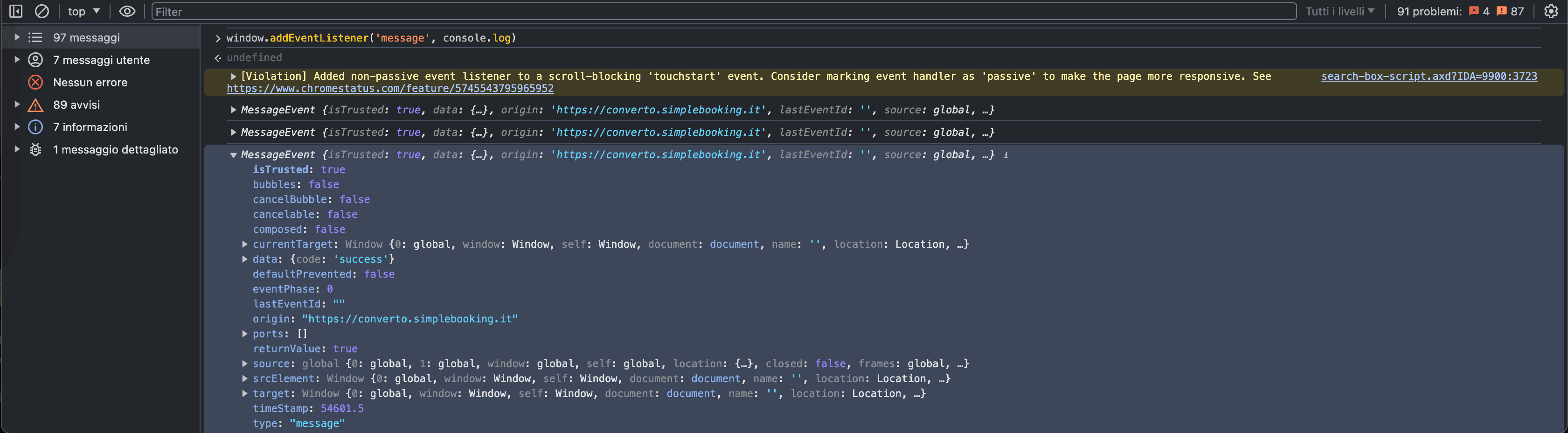
Task: Expand the Violation warning message
Action: click(233, 76)
